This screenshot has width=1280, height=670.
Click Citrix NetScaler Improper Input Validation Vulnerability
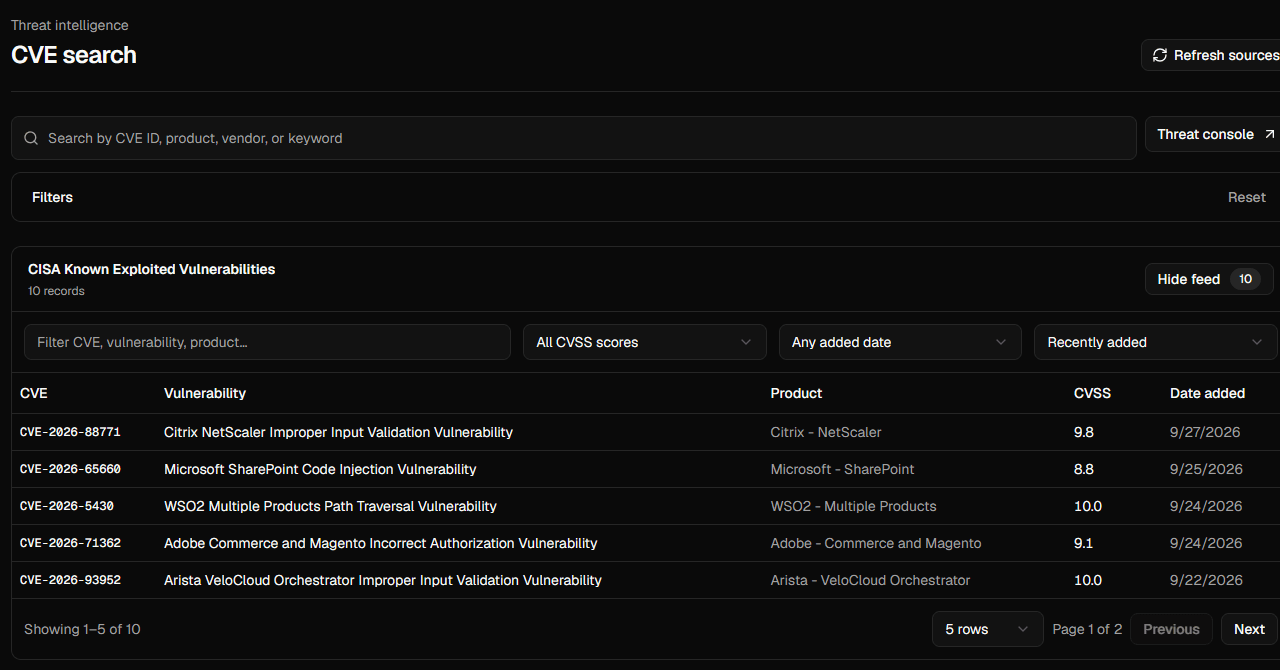click(x=338, y=432)
